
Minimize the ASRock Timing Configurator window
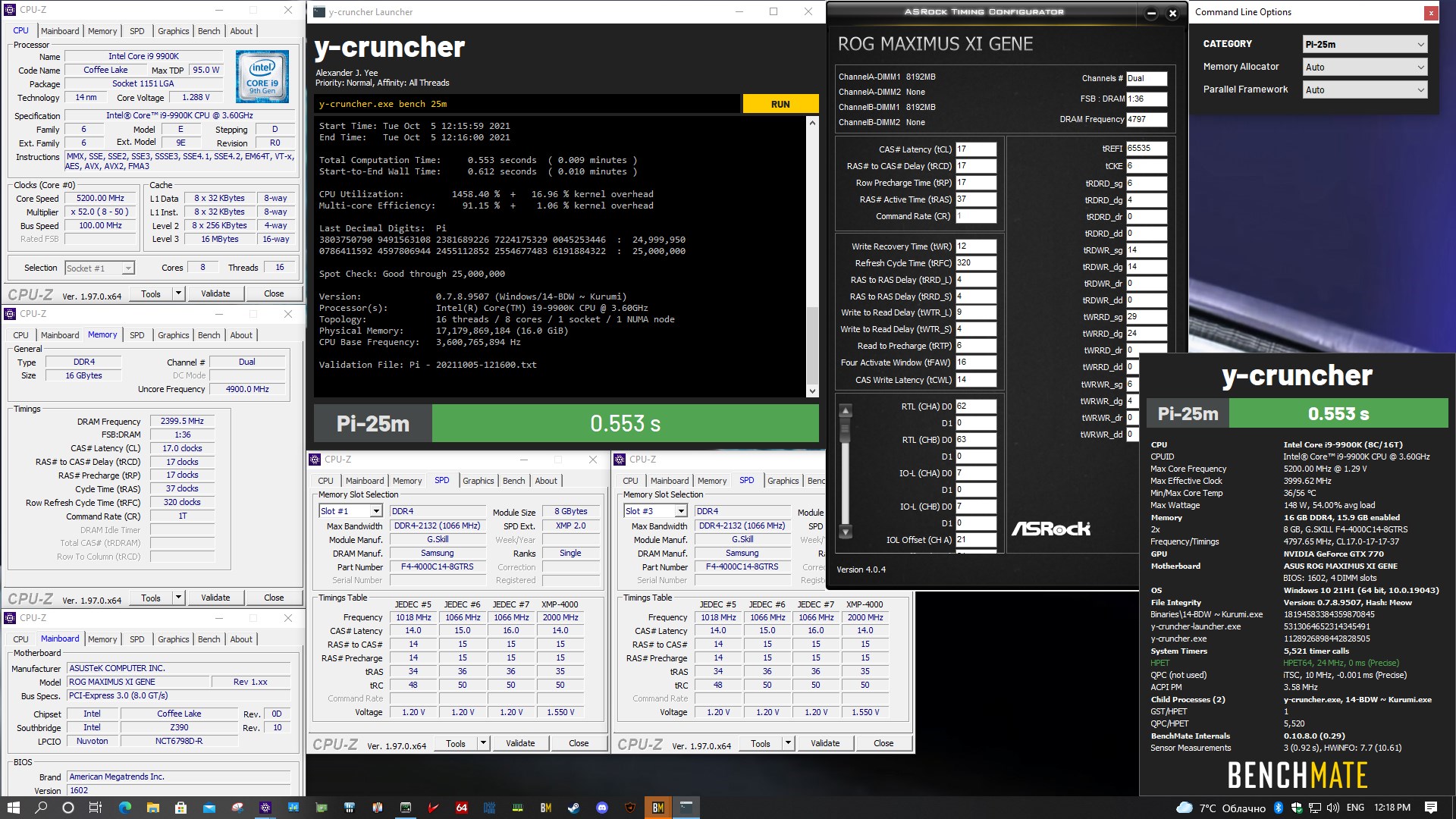(x=1151, y=13)
